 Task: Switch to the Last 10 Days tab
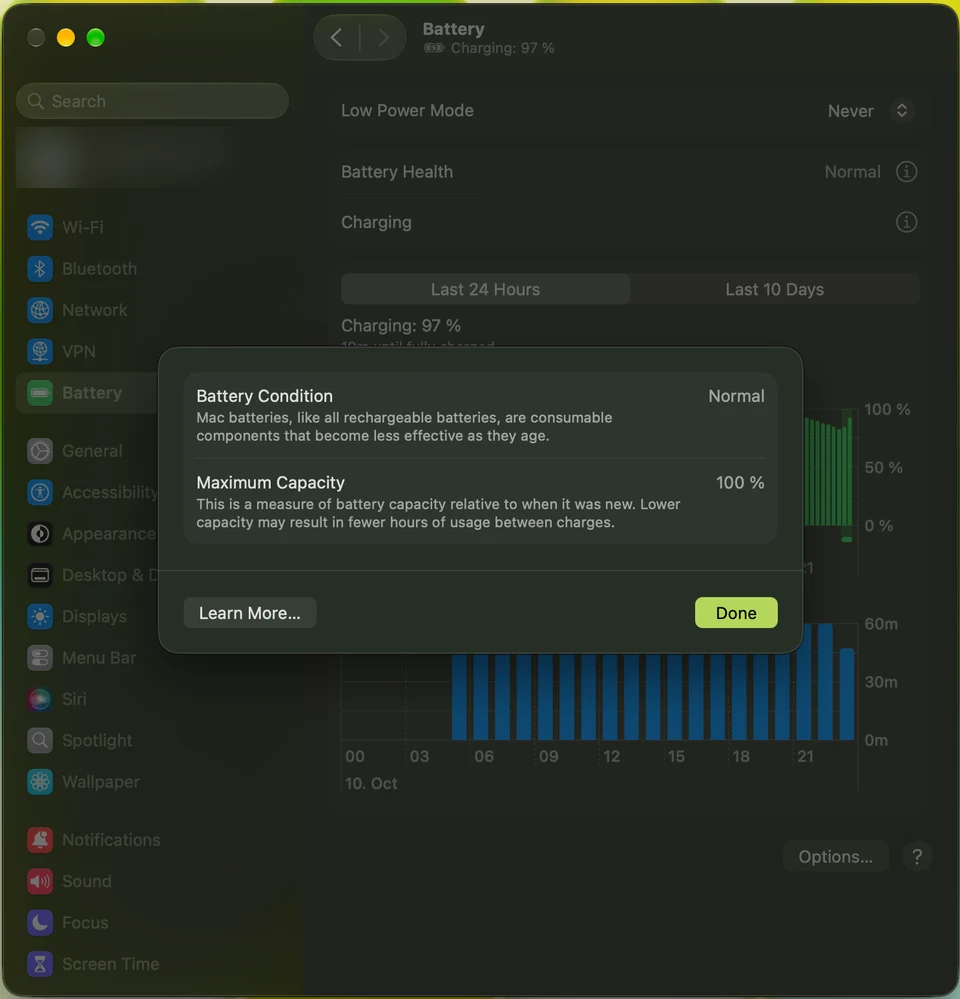[x=775, y=289]
